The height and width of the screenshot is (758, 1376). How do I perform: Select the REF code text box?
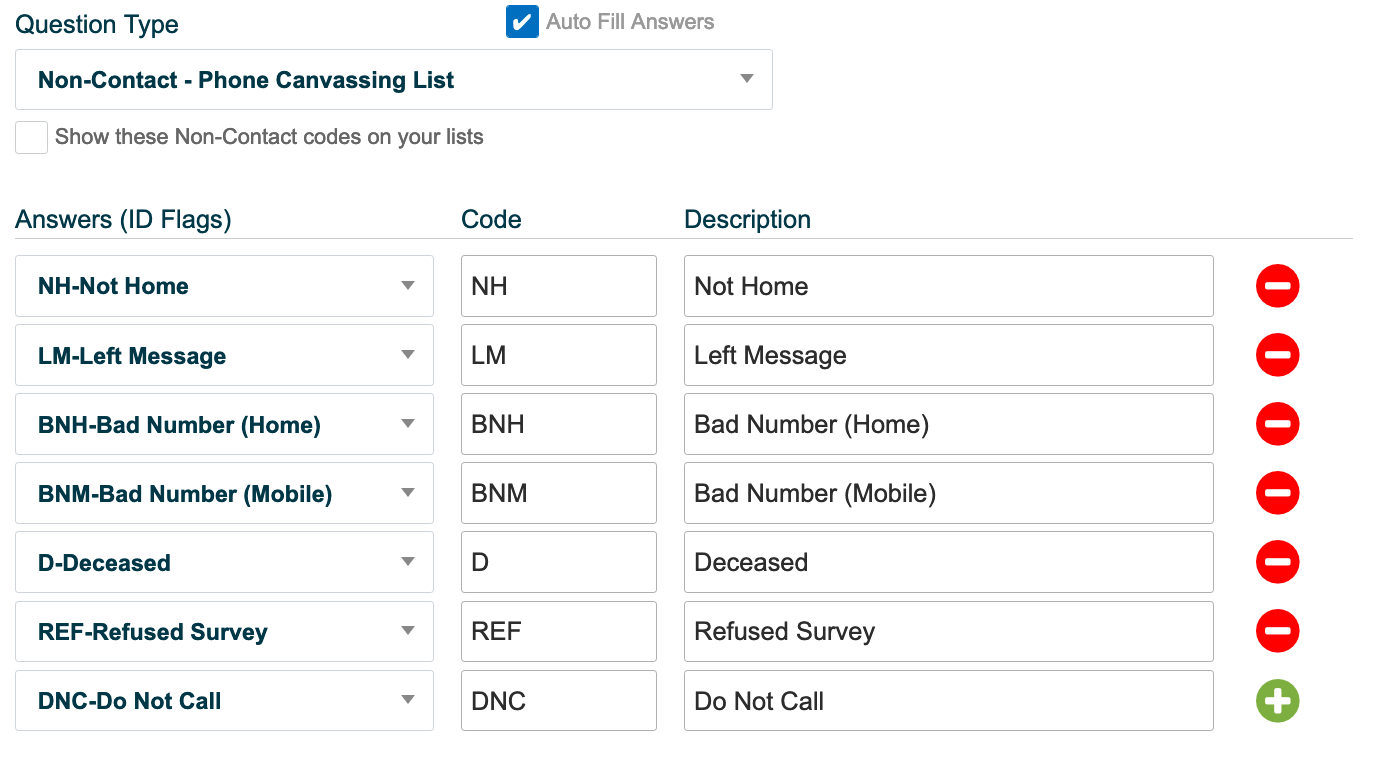coord(559,631)
